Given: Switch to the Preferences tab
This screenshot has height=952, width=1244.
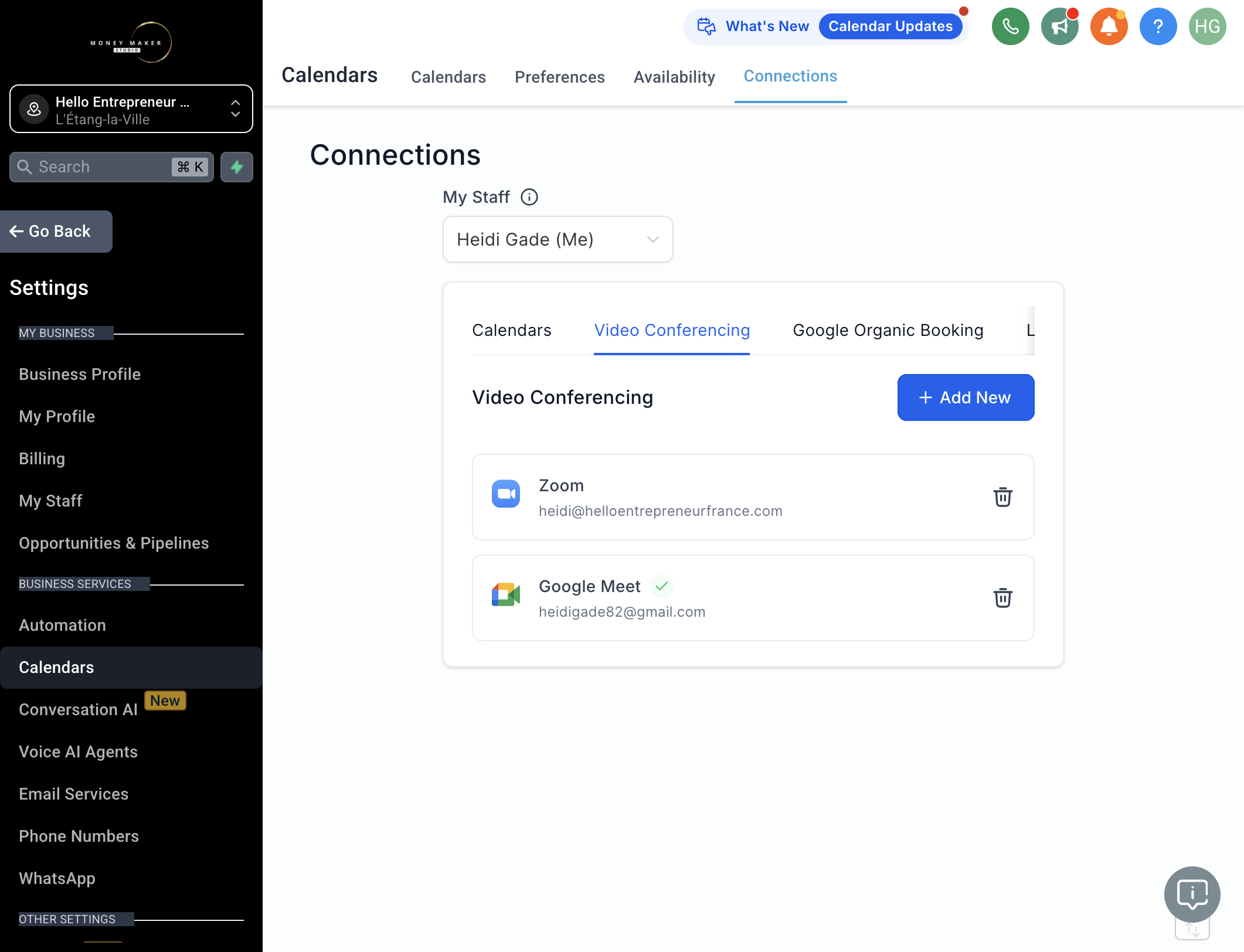Looking at the screenshot, I should click(x=560, y=77).
